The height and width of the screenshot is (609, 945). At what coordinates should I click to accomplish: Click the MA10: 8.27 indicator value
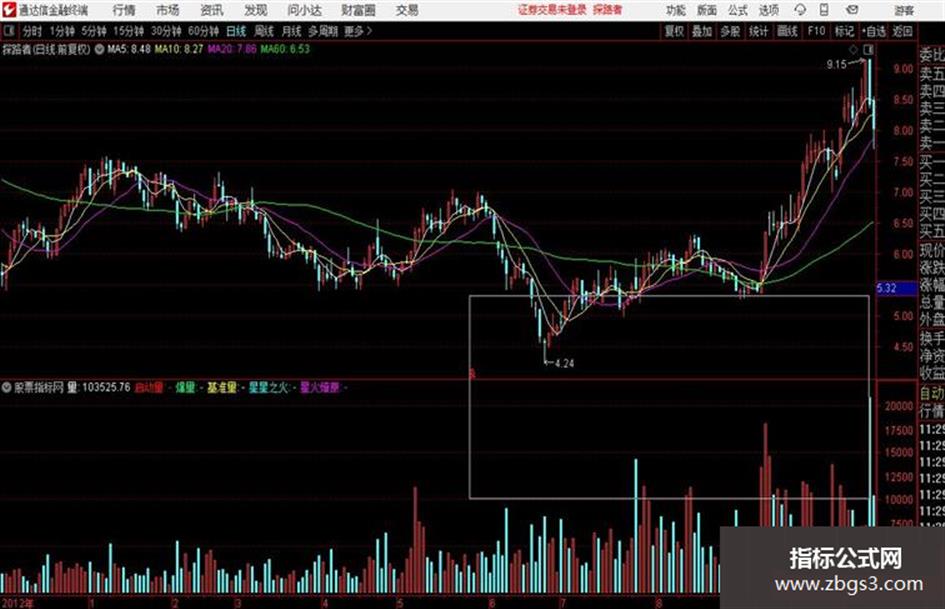point(179,49)
